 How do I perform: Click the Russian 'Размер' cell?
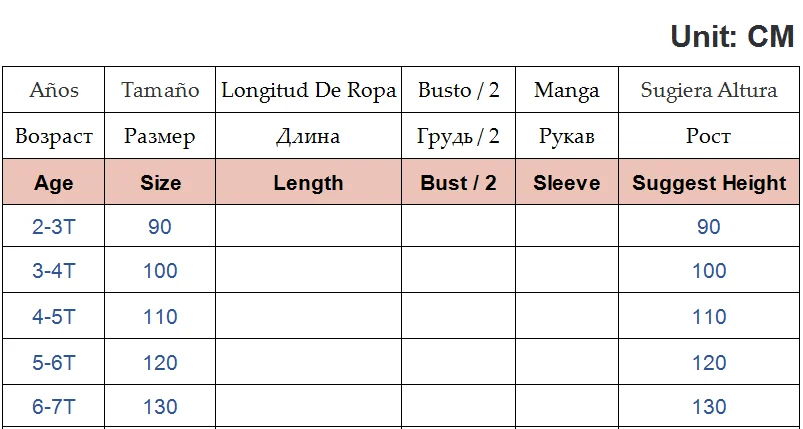point(160,136)
